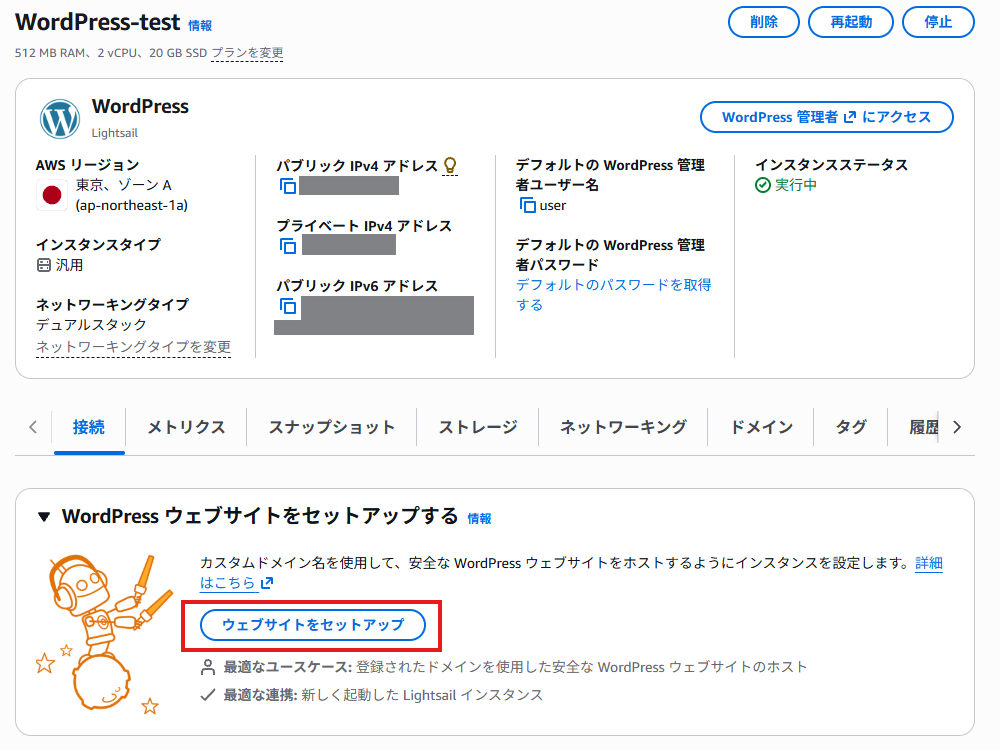This screenshot has height=750, width=1000.
Task: Click the instance type 汎用 icon
Action: point(43,265)
